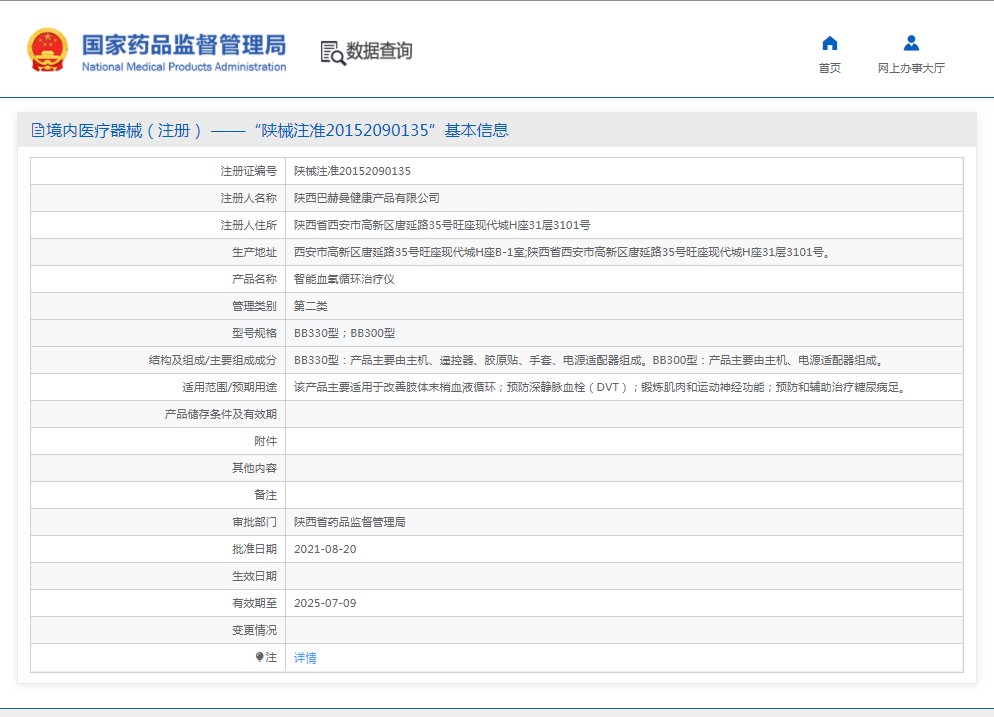Image resolution: width=994 pixels, height=717 pixels.
Task: Select the page title 境内医疗器械(注册) 基本信息
Action: (x=277, y=130)
